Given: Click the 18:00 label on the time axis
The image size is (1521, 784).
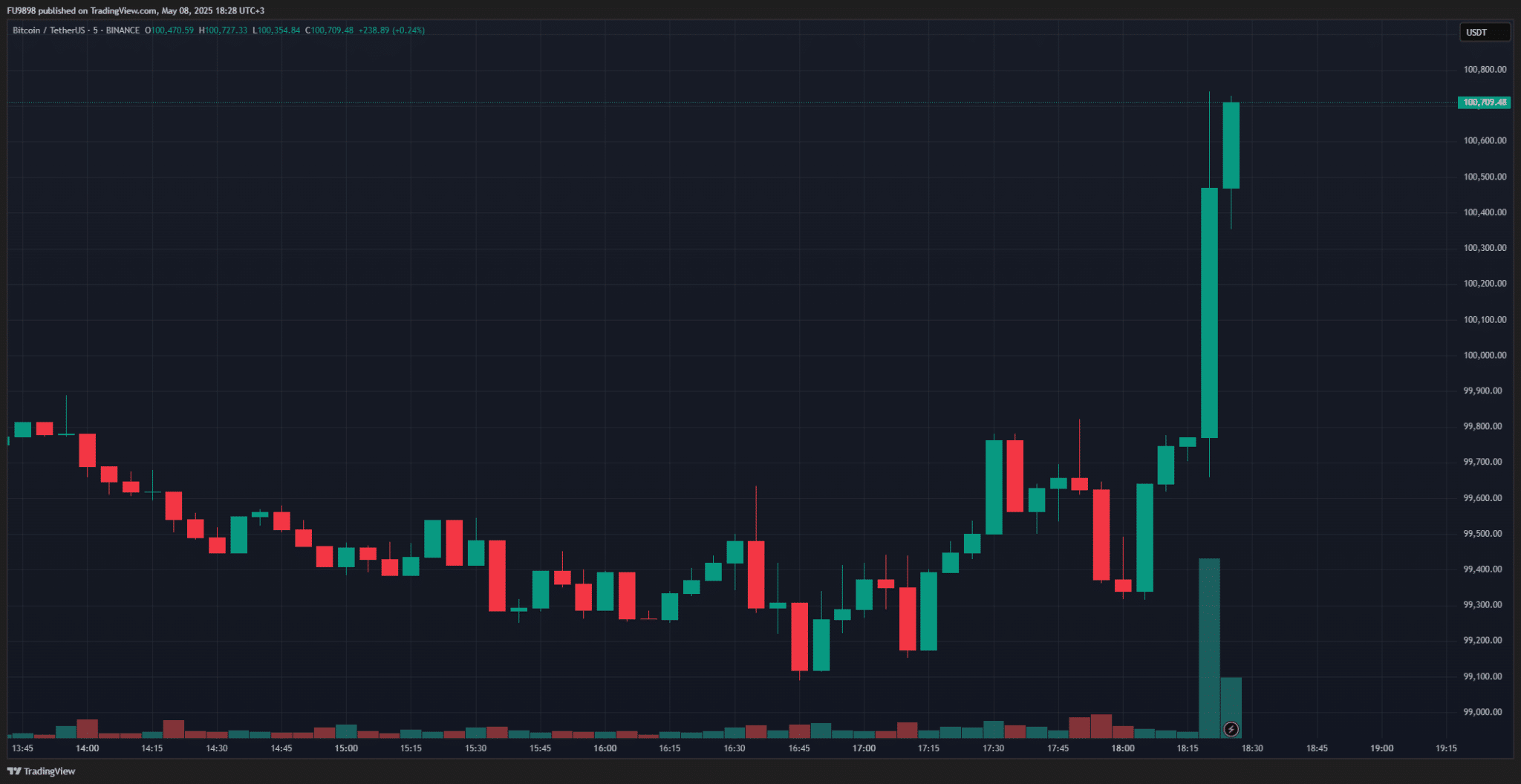Looking at the screenshot, I should 1123,748.
